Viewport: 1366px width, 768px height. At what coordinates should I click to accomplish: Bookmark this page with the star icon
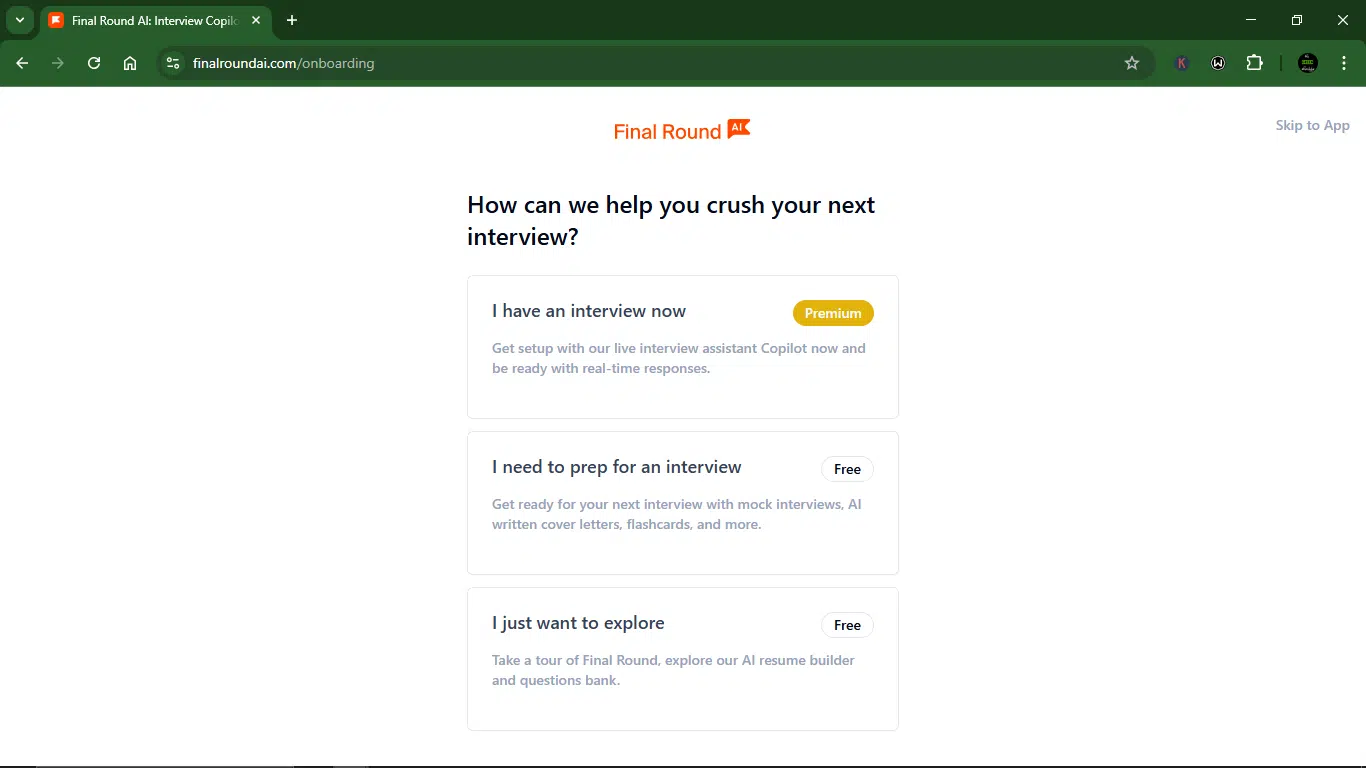(1132, 63)
